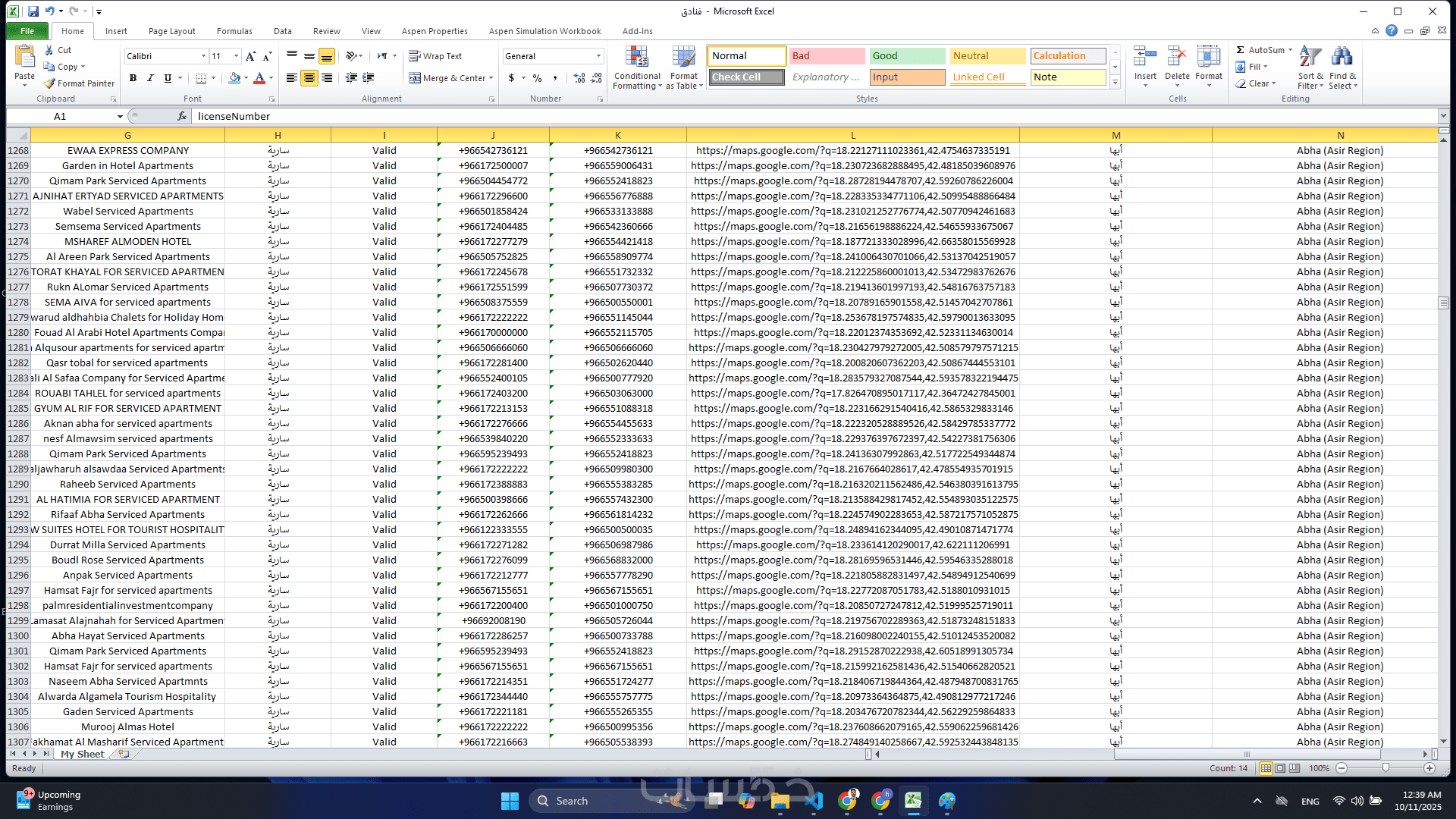
Task: Click the Fill Color bucket icon
Action: click(x=234, y=78)
